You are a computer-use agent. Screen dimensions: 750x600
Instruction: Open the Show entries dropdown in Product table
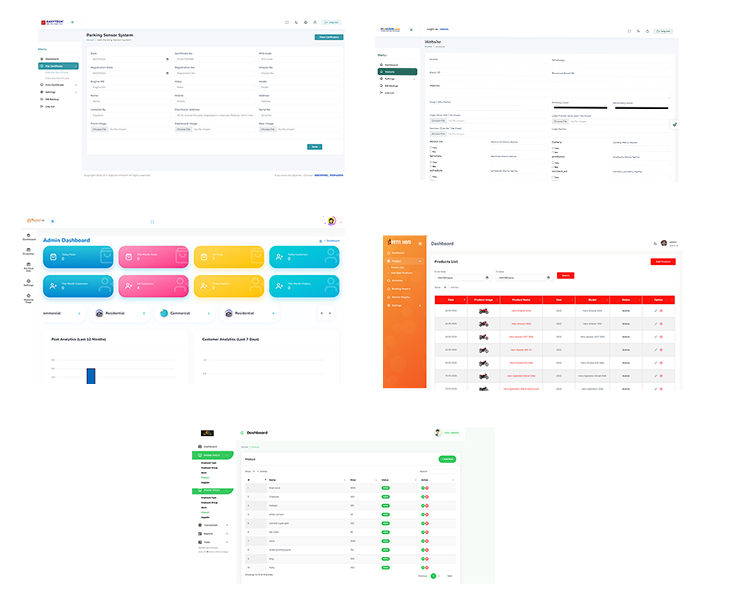tap(253, 470)
